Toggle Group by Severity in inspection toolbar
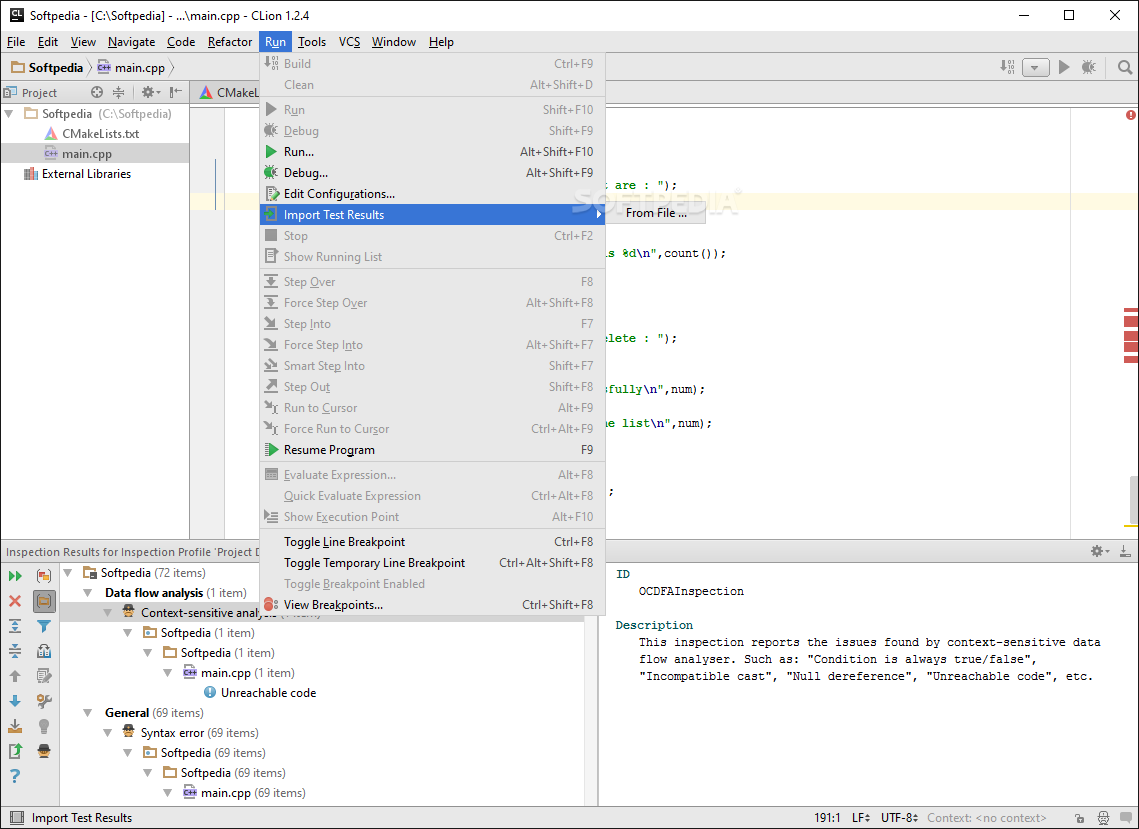 [44, 576]
